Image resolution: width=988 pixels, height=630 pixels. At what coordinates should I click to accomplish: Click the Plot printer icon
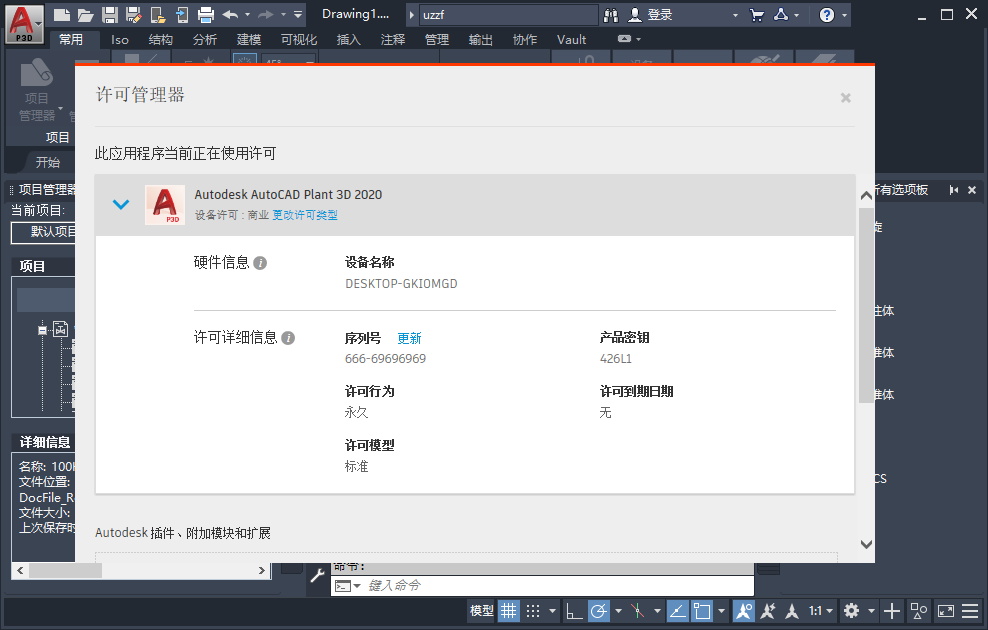pyautogui.click(x=206, y=14)
